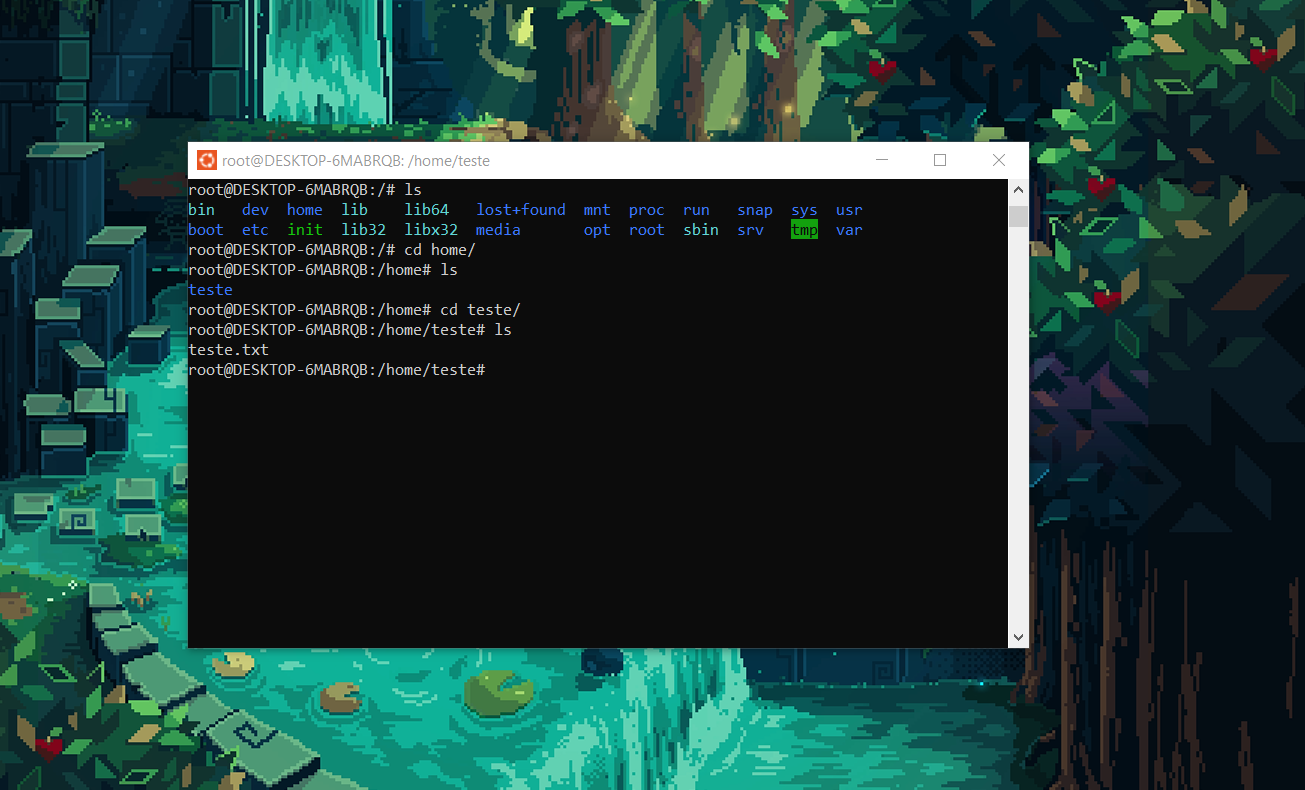Click the 'boot' directory name
1305x790 pixels.
[x=206, y=230]
